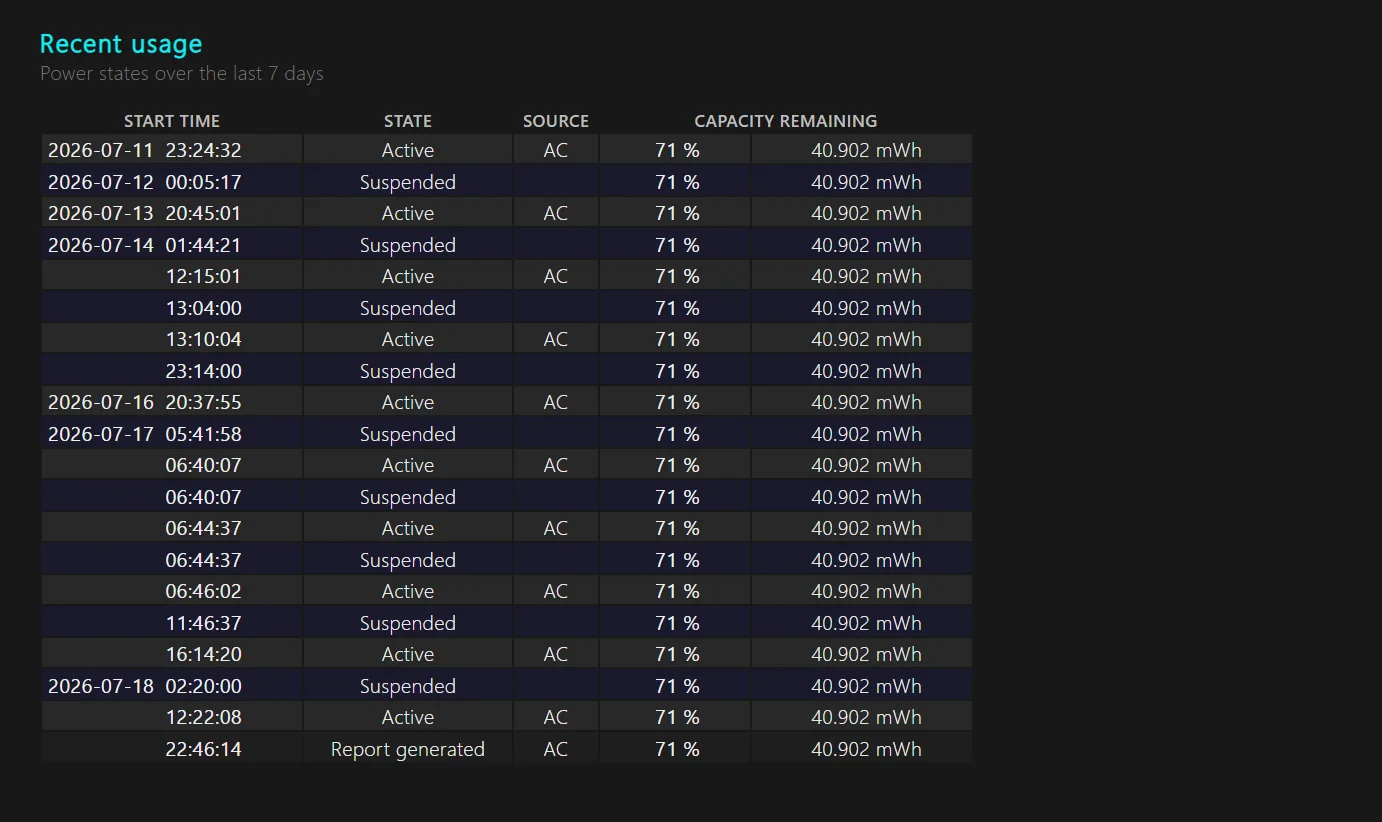Select the START TIME column header
This screenshot has height=822, width=1382.
(172, 121)
